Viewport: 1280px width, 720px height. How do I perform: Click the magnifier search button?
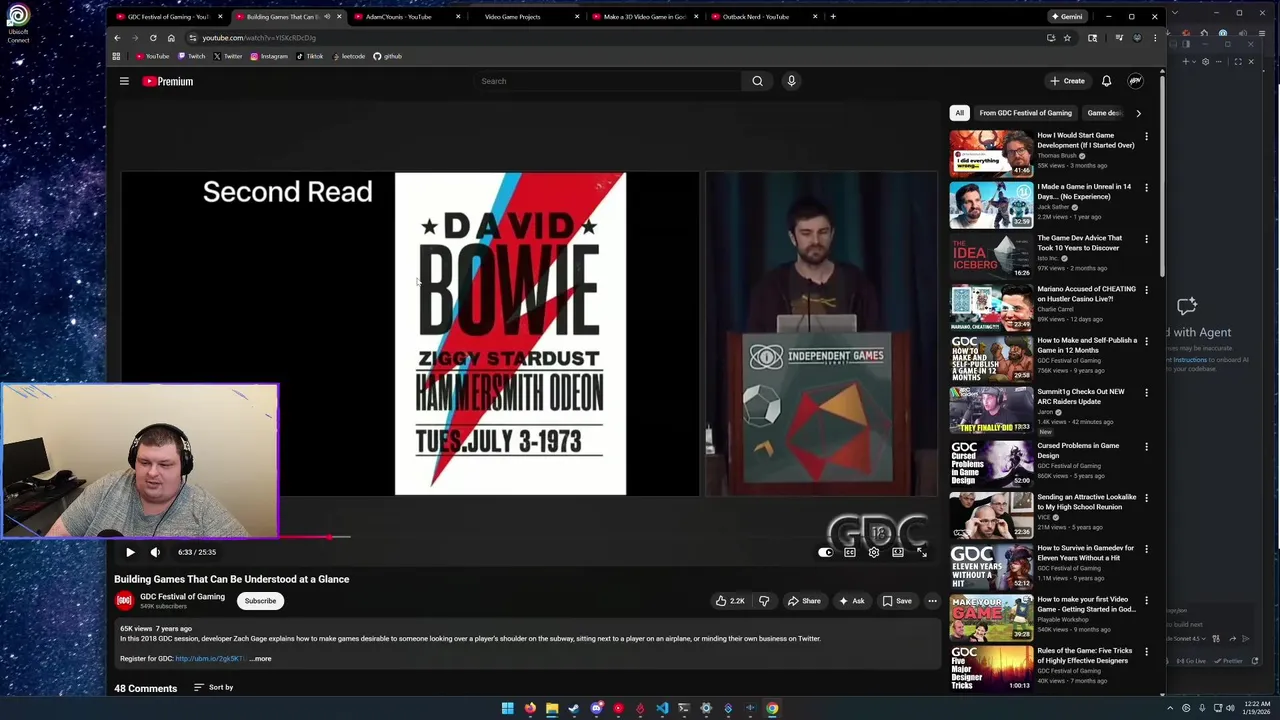(757, 81)
